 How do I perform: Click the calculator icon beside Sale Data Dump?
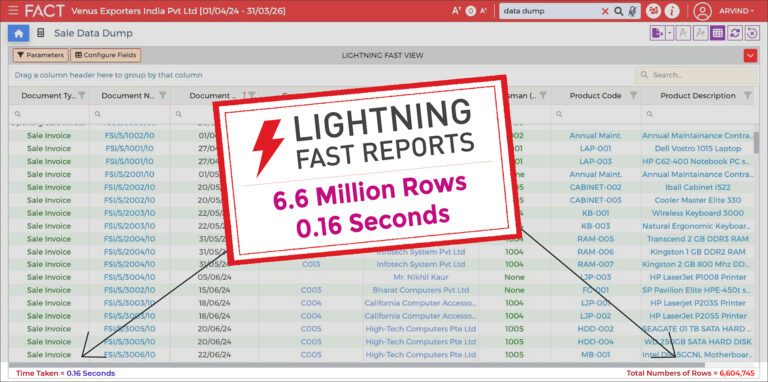[x=41, y=33]
